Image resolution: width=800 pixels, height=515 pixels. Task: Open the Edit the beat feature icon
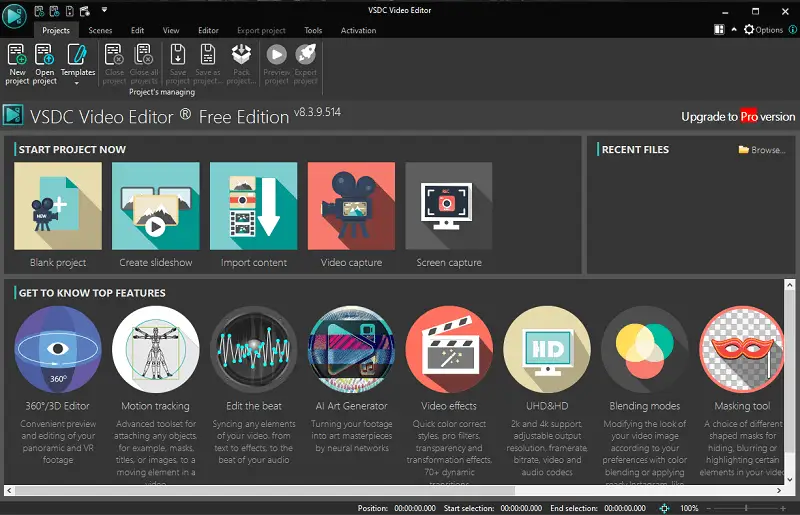click(x=254, y=349)
